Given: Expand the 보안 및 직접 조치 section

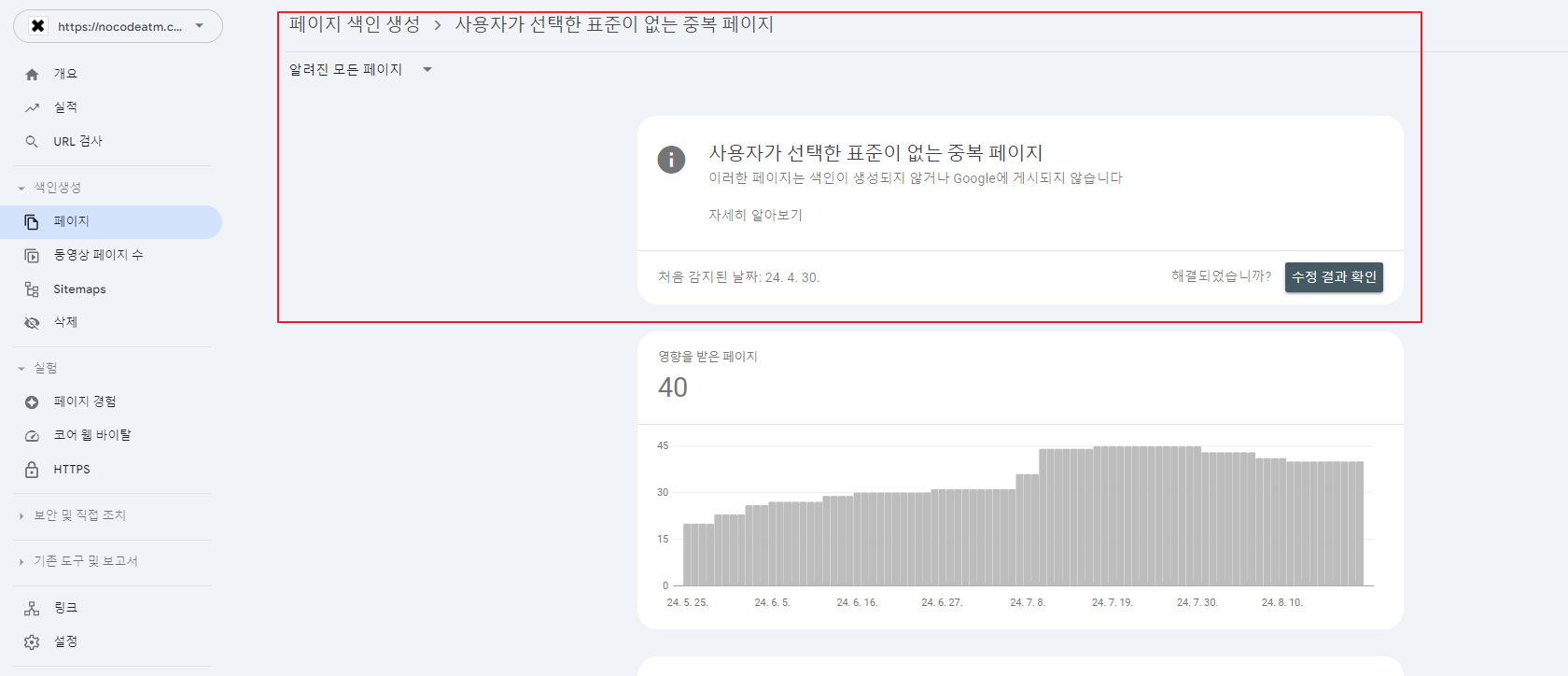Looking at the screenshot, I should (x=21, y=515).
